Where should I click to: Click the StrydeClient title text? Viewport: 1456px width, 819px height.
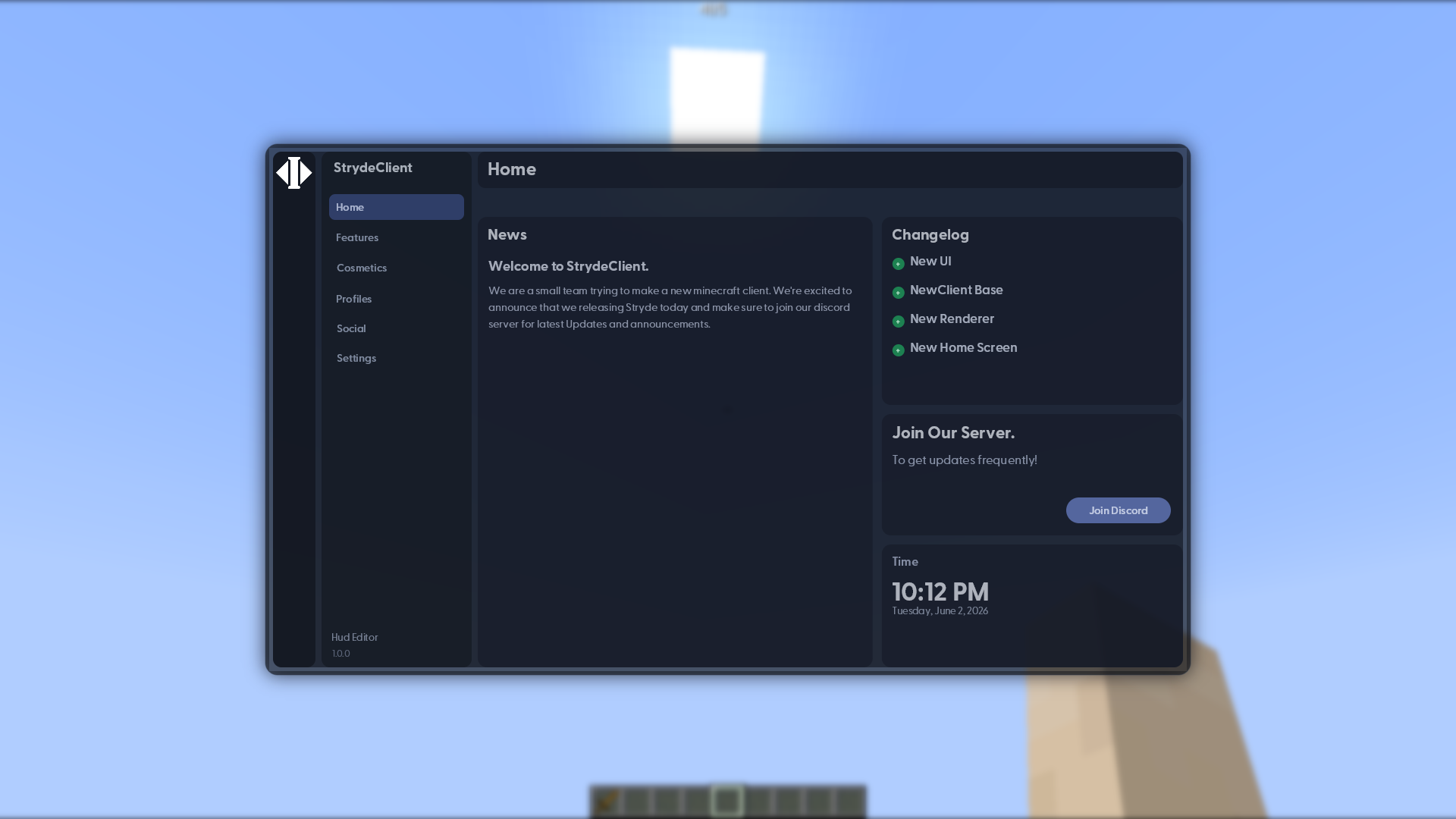pos(372,168)
